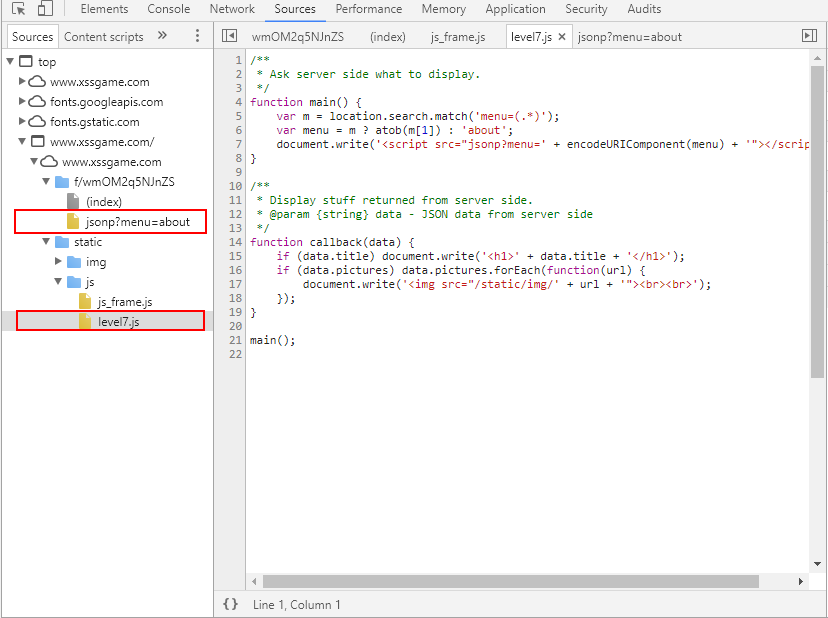828x618 pixels.
Task: Open the Sources pane three-dot menu
Action: [197, 36]
